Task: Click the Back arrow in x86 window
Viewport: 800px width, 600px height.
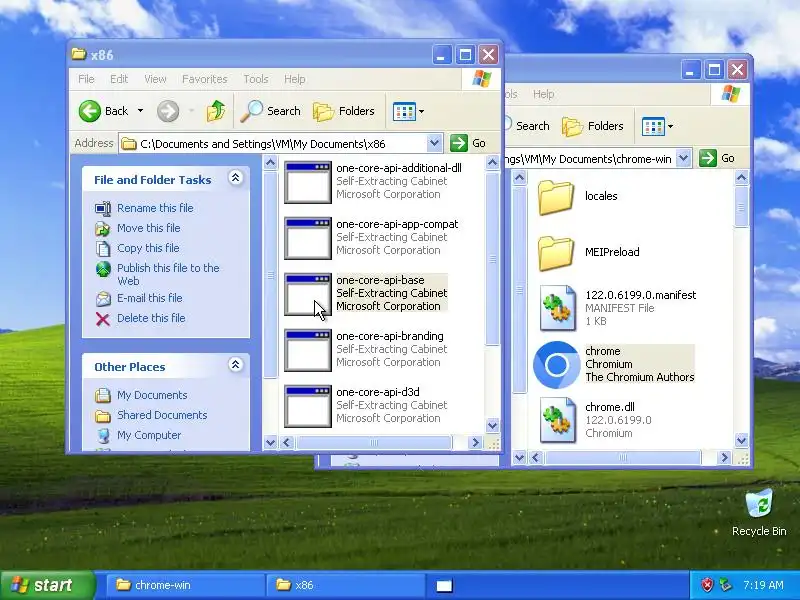Action: (x=90, y=111)
